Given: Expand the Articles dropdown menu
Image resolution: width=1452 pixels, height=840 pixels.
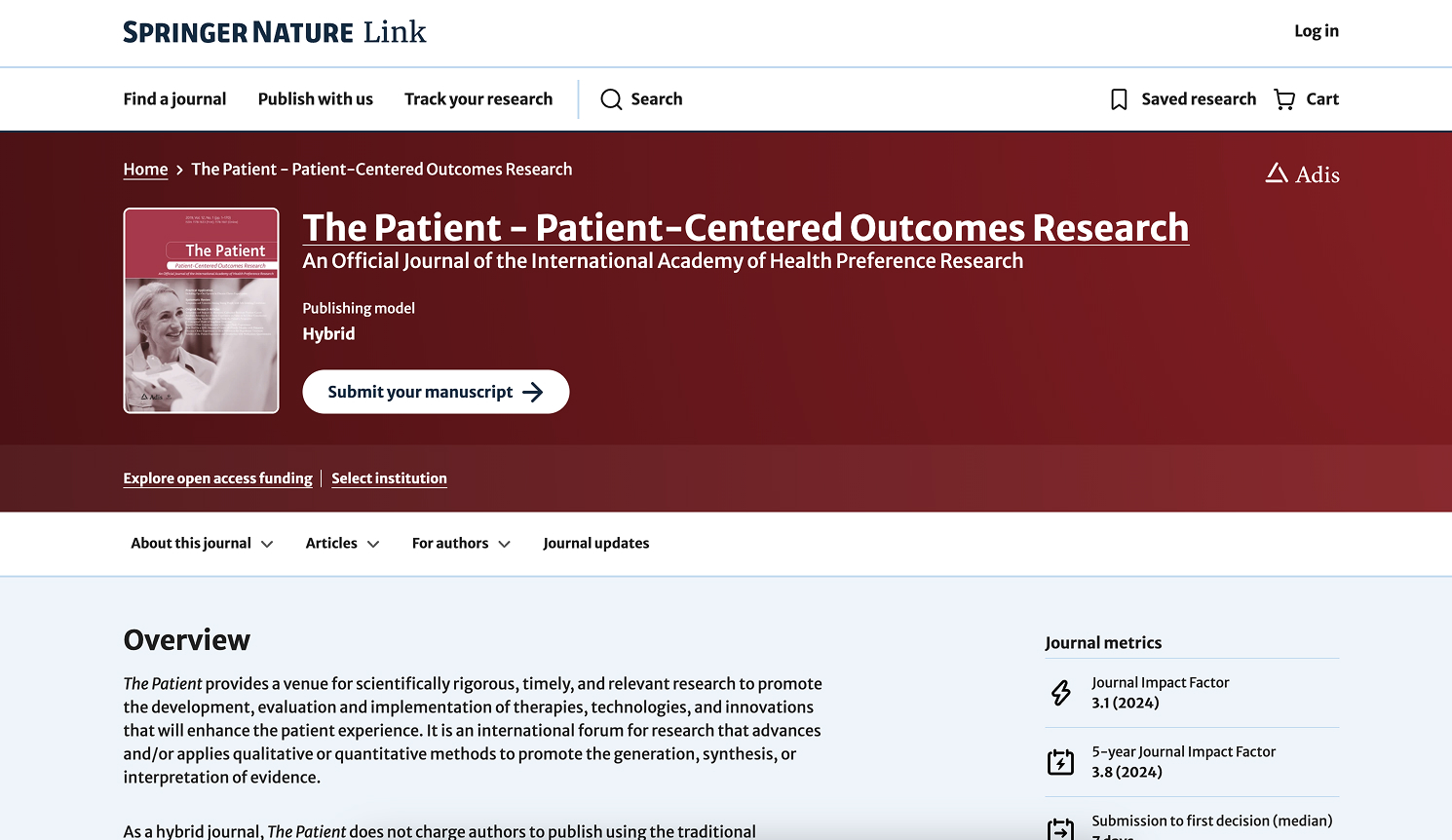Looking at the screenshot, I should pyautogui.click(x=342, y=544).
